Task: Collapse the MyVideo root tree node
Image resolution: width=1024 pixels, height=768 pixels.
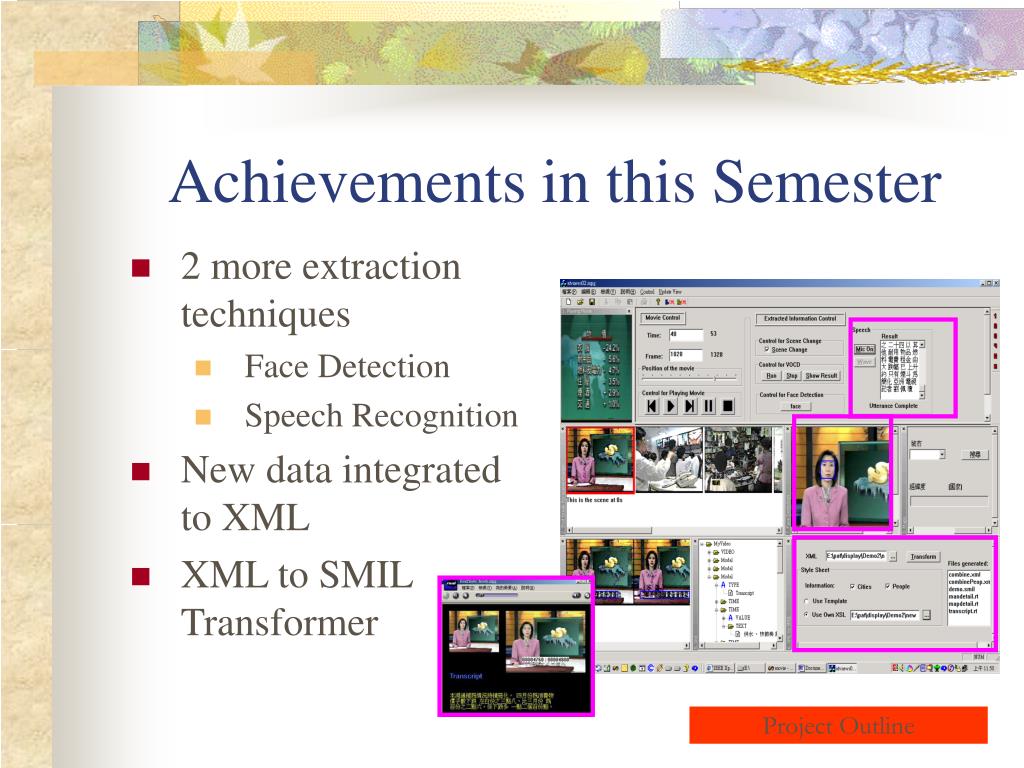Action: (x=703, y=544)
